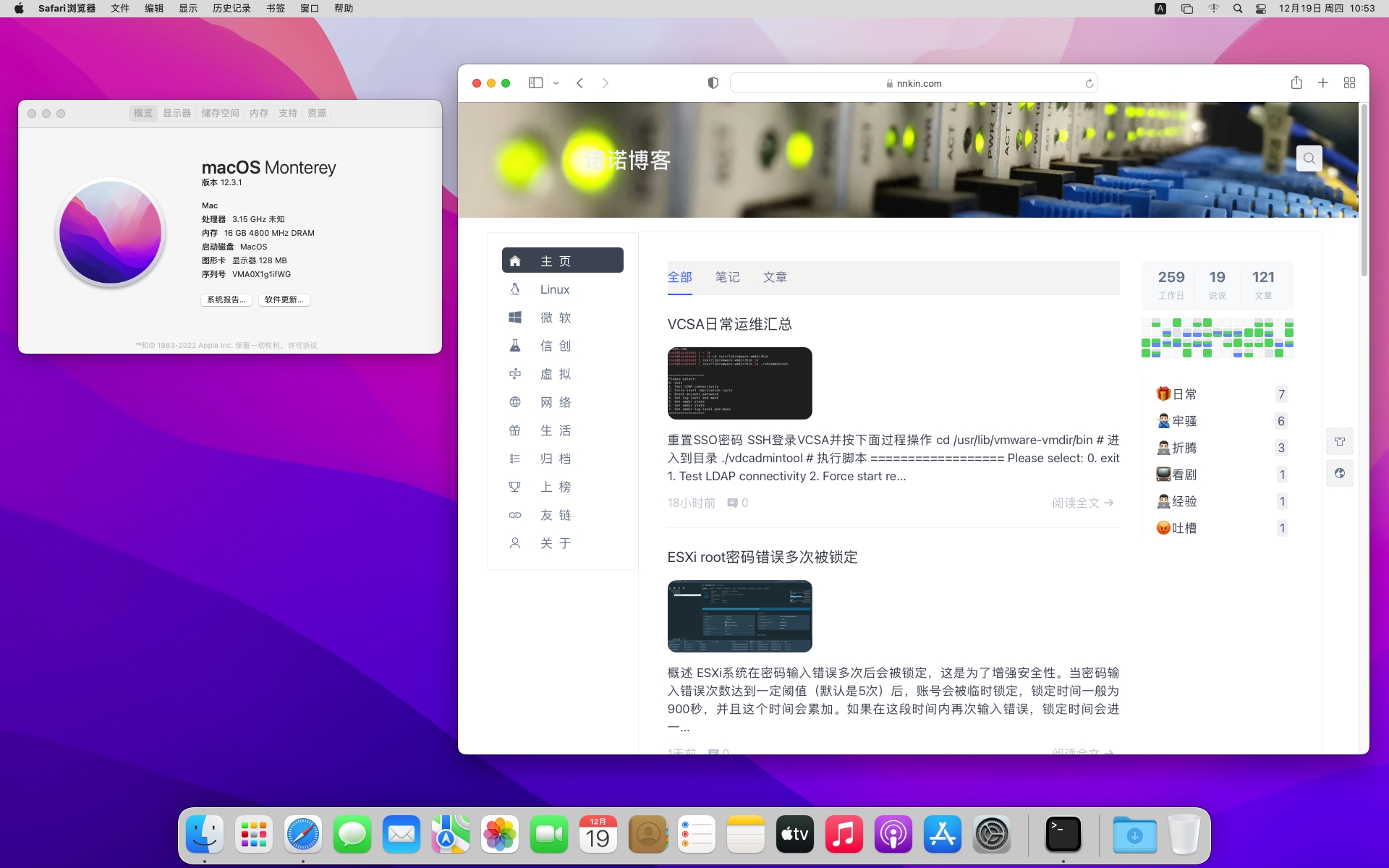Open the Safari privacy shield report
The image size is (1389, 868).
point(713,83)
